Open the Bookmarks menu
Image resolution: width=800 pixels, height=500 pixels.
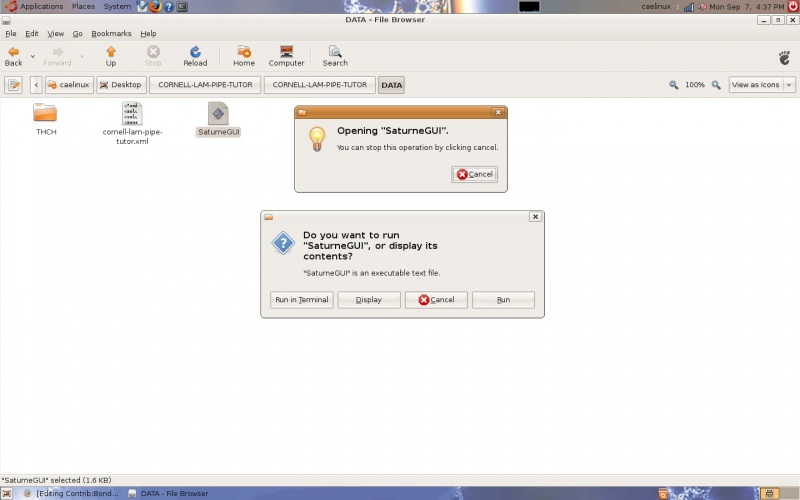coord(111,33)
